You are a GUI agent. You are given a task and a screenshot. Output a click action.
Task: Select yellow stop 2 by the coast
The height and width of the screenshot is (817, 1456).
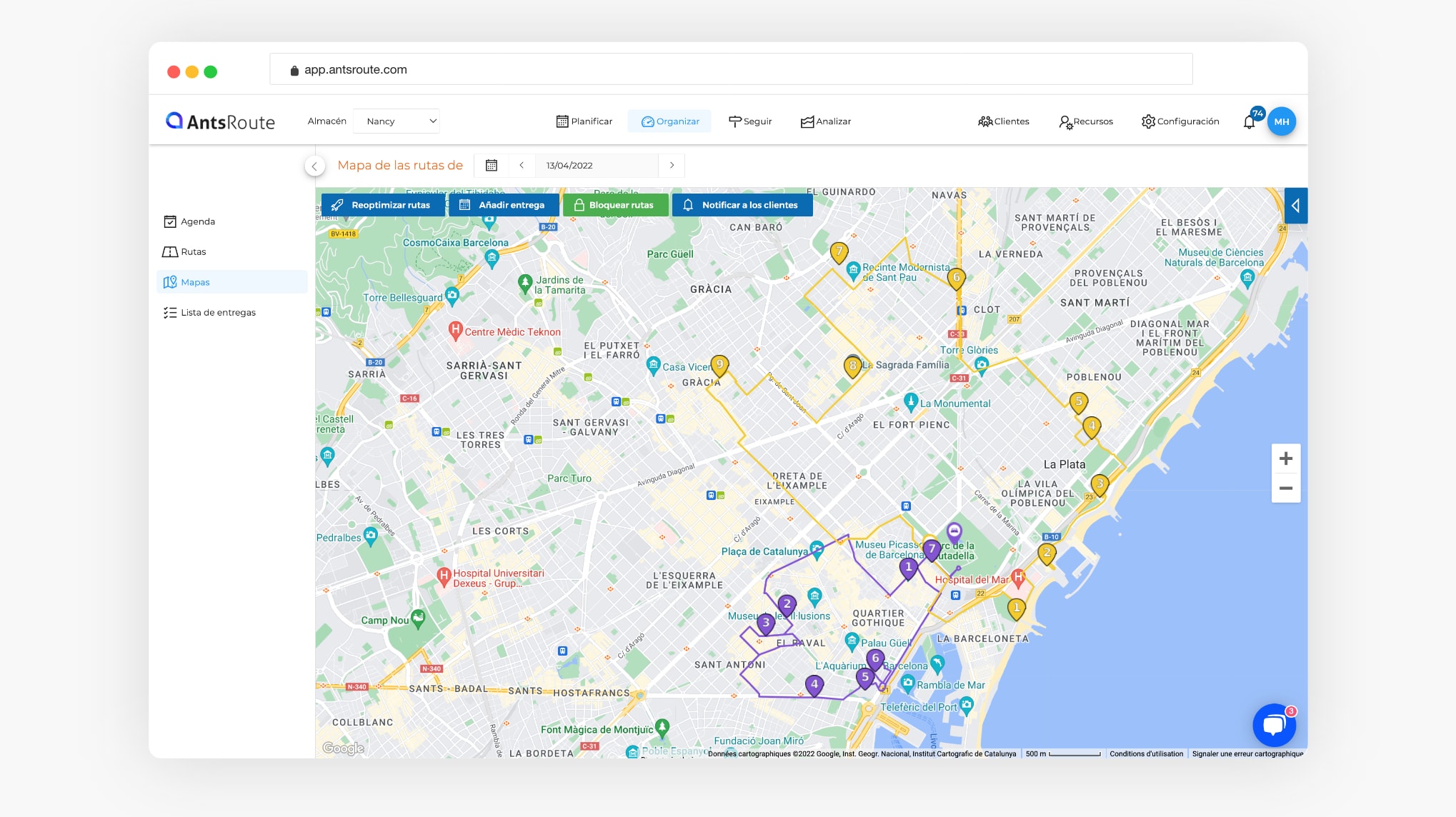[1047, 553]
